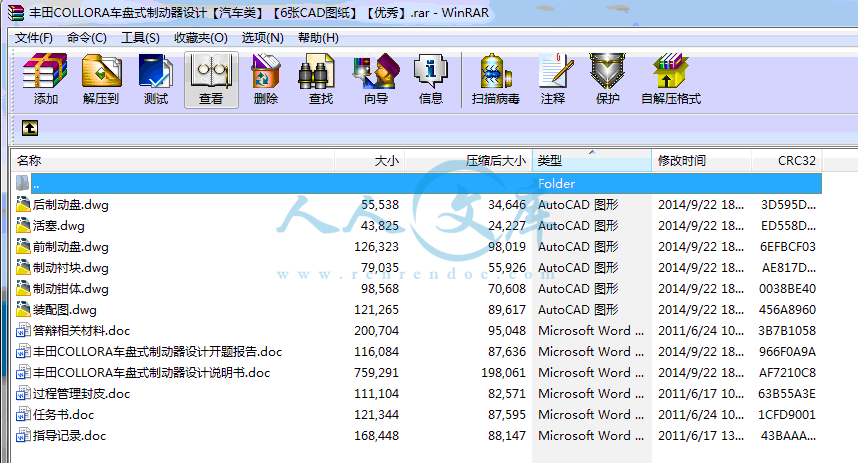Click the 查找 (Find) binoculars icon
The image size is (858, 463).
click(316, 71)
